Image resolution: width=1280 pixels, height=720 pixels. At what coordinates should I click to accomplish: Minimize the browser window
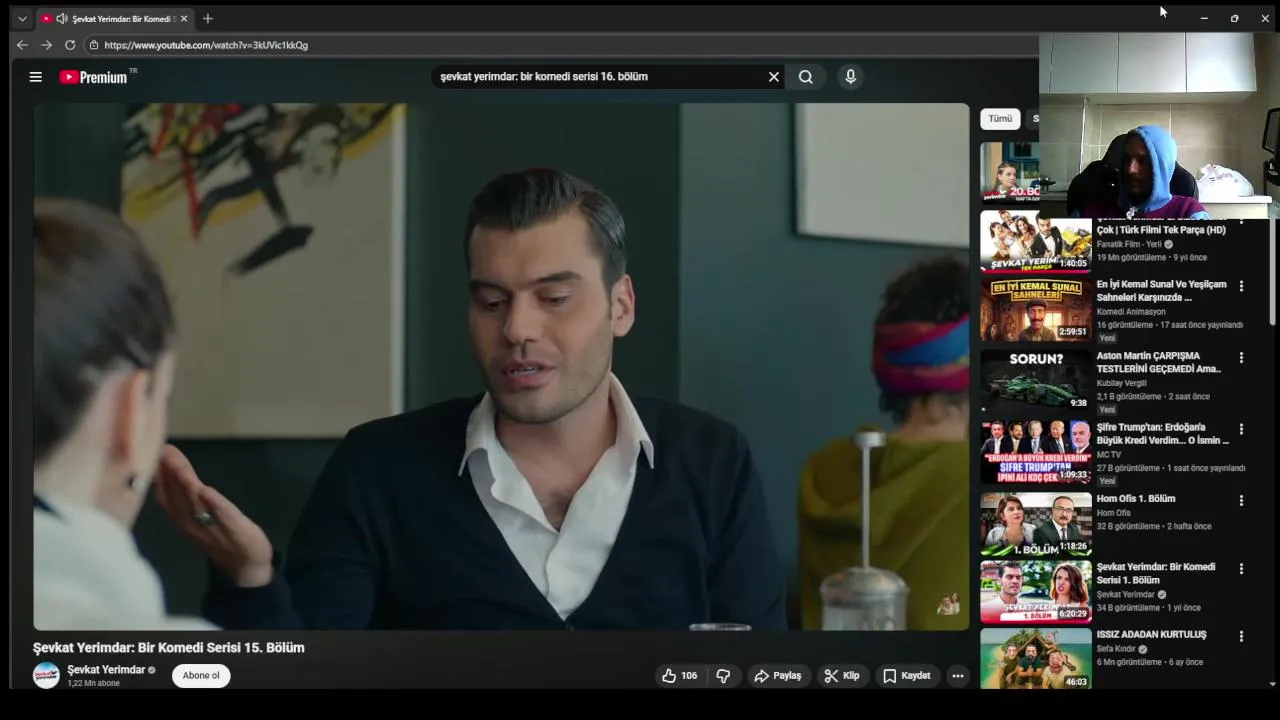[x=1204, y=18]
